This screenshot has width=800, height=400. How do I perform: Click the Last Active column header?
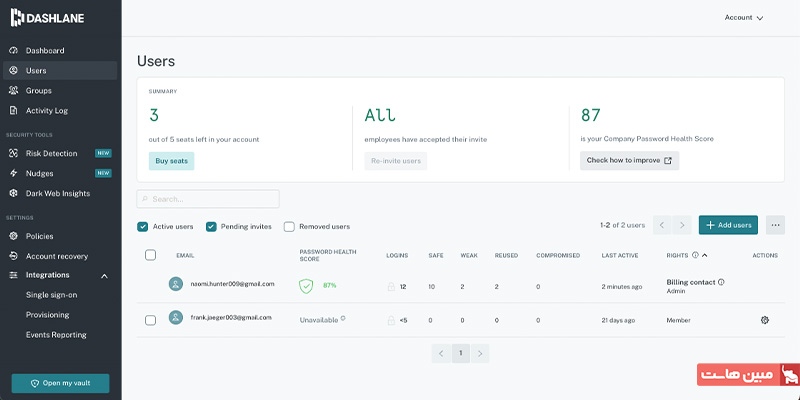point(619,256)
